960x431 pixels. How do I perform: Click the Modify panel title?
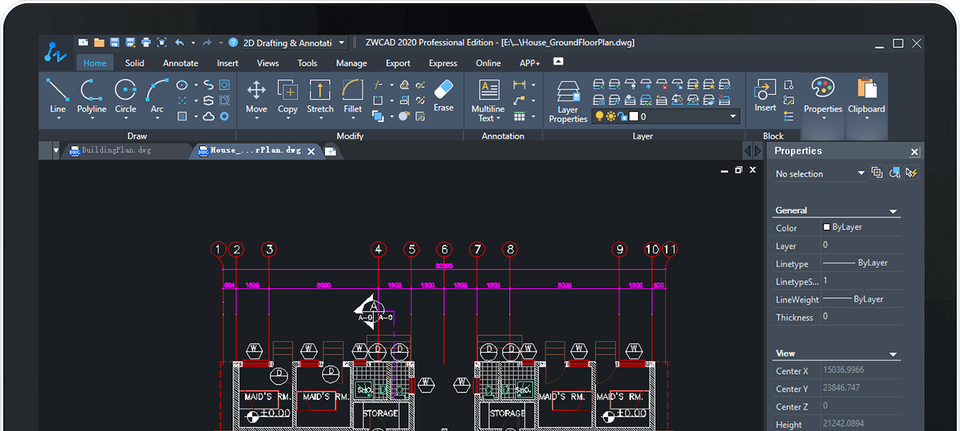coord(350,136)
